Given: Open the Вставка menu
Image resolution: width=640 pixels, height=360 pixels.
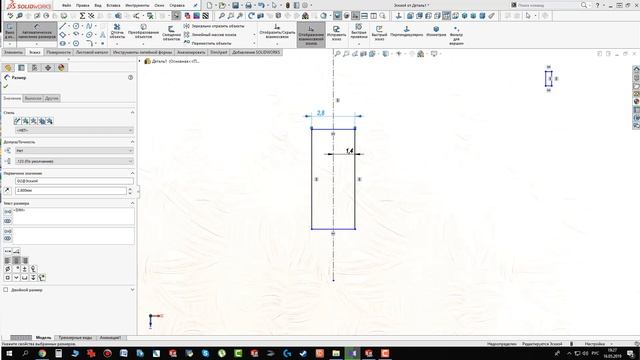Looking at the screenshot, I should 113,5.
